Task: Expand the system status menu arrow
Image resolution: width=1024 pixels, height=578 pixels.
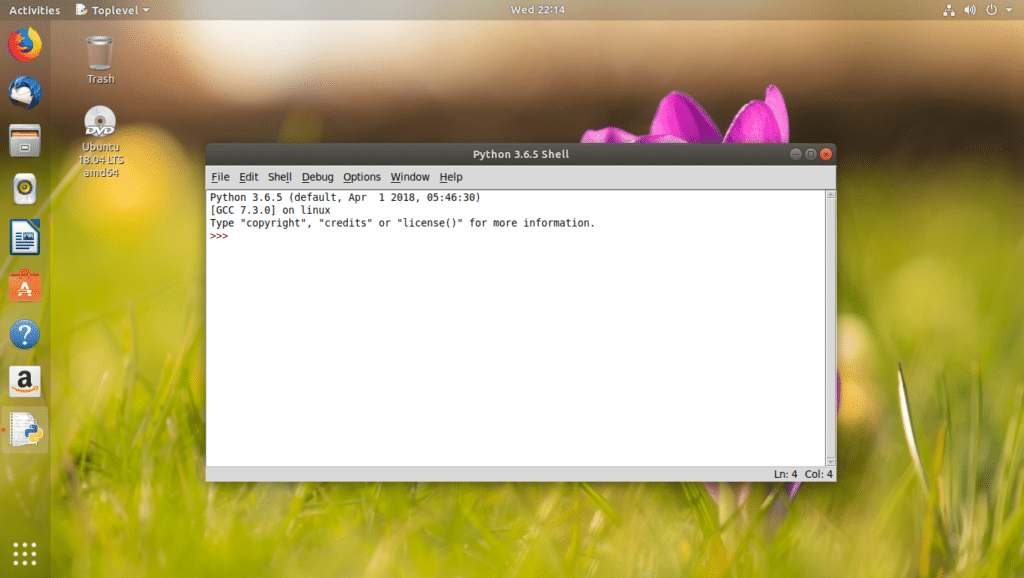Action: (1008, 10)
